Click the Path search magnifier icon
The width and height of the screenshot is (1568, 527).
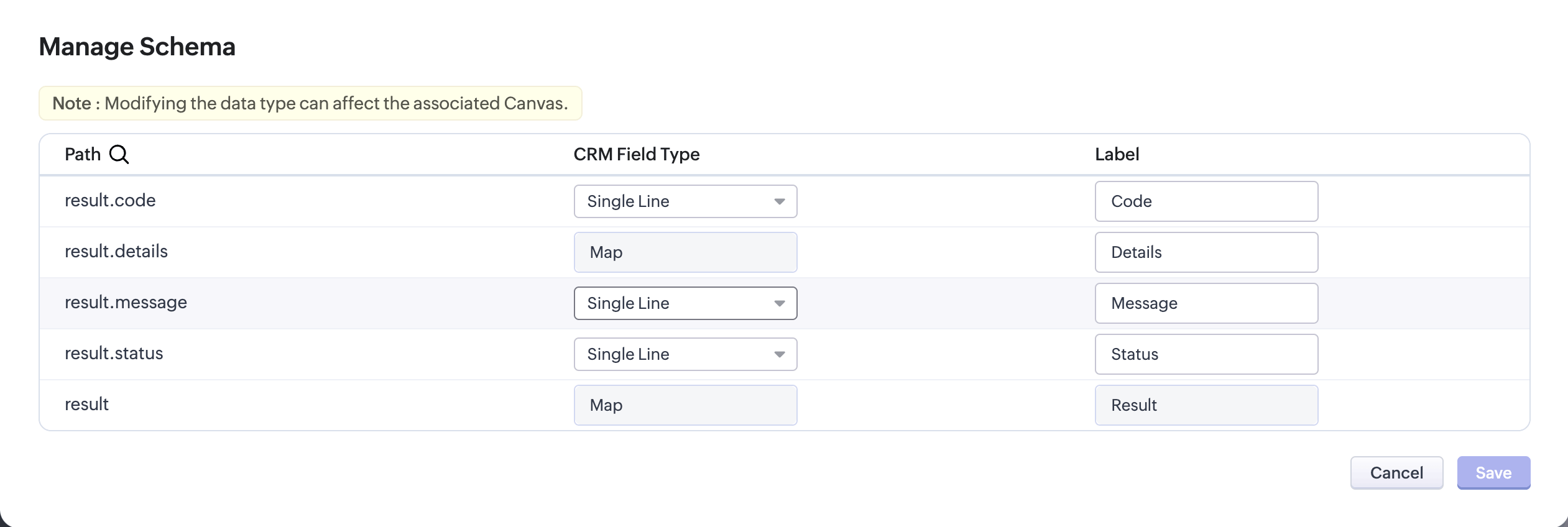[x=119, y=154]
